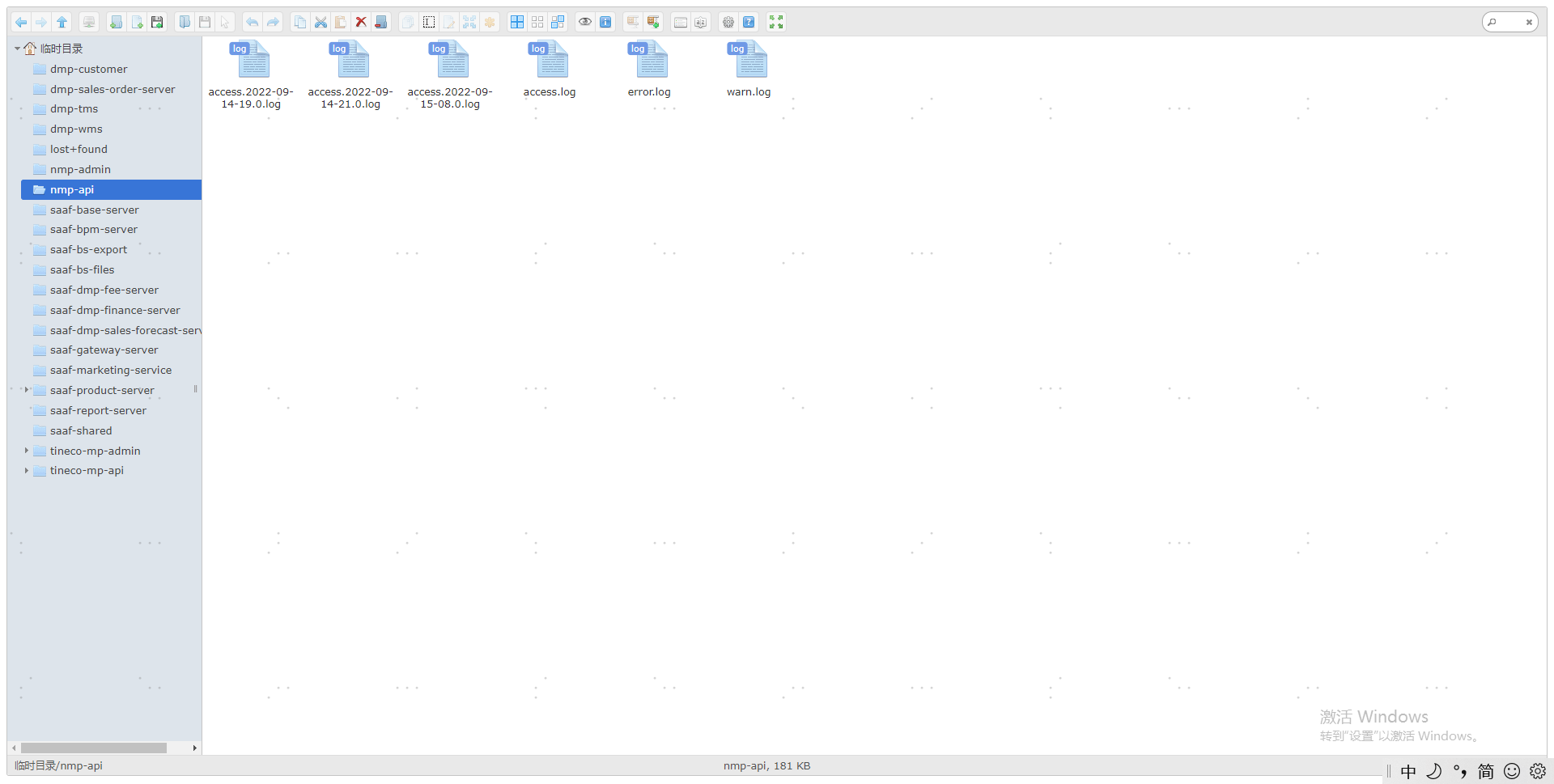Select file access.2022-09-15-08.0.log

pos(450,74)
